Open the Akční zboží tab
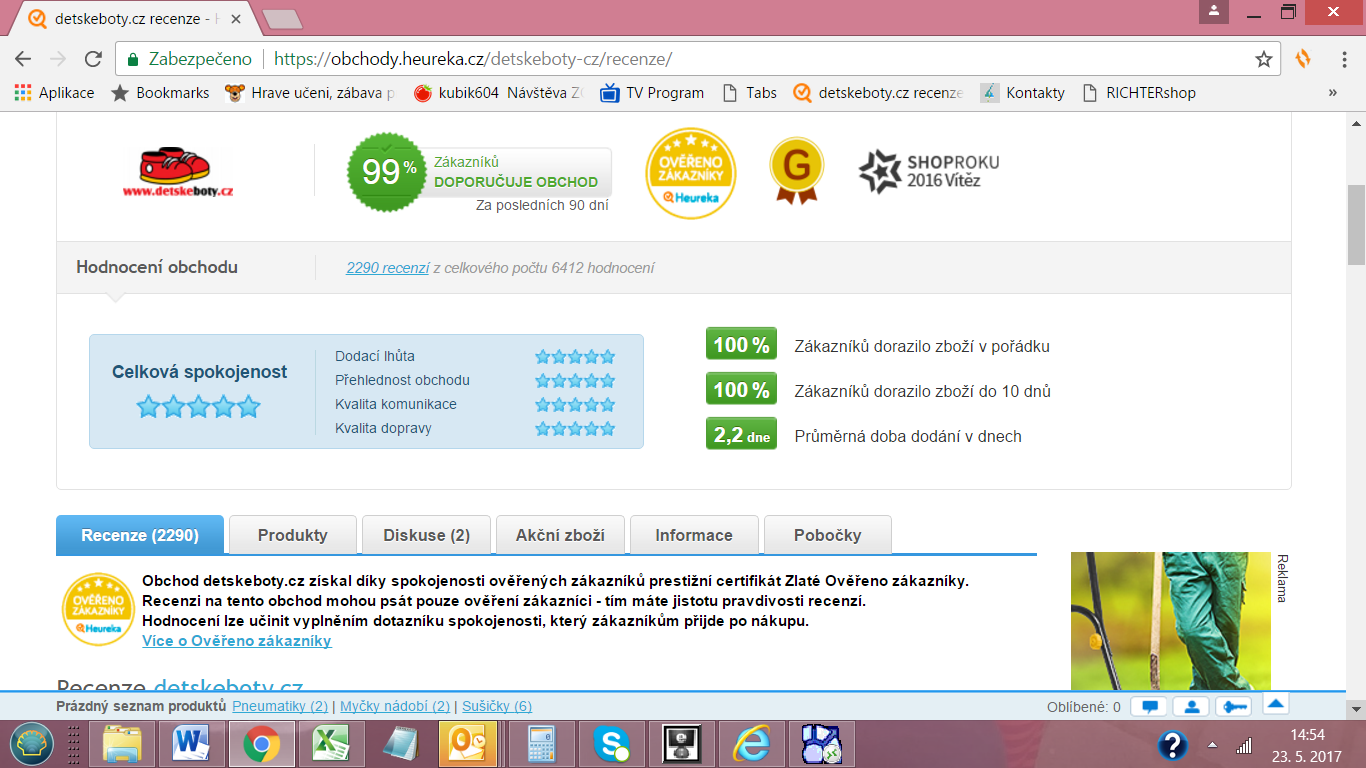Viewport: 1366px width, 768px height. [x=561, y=535]
